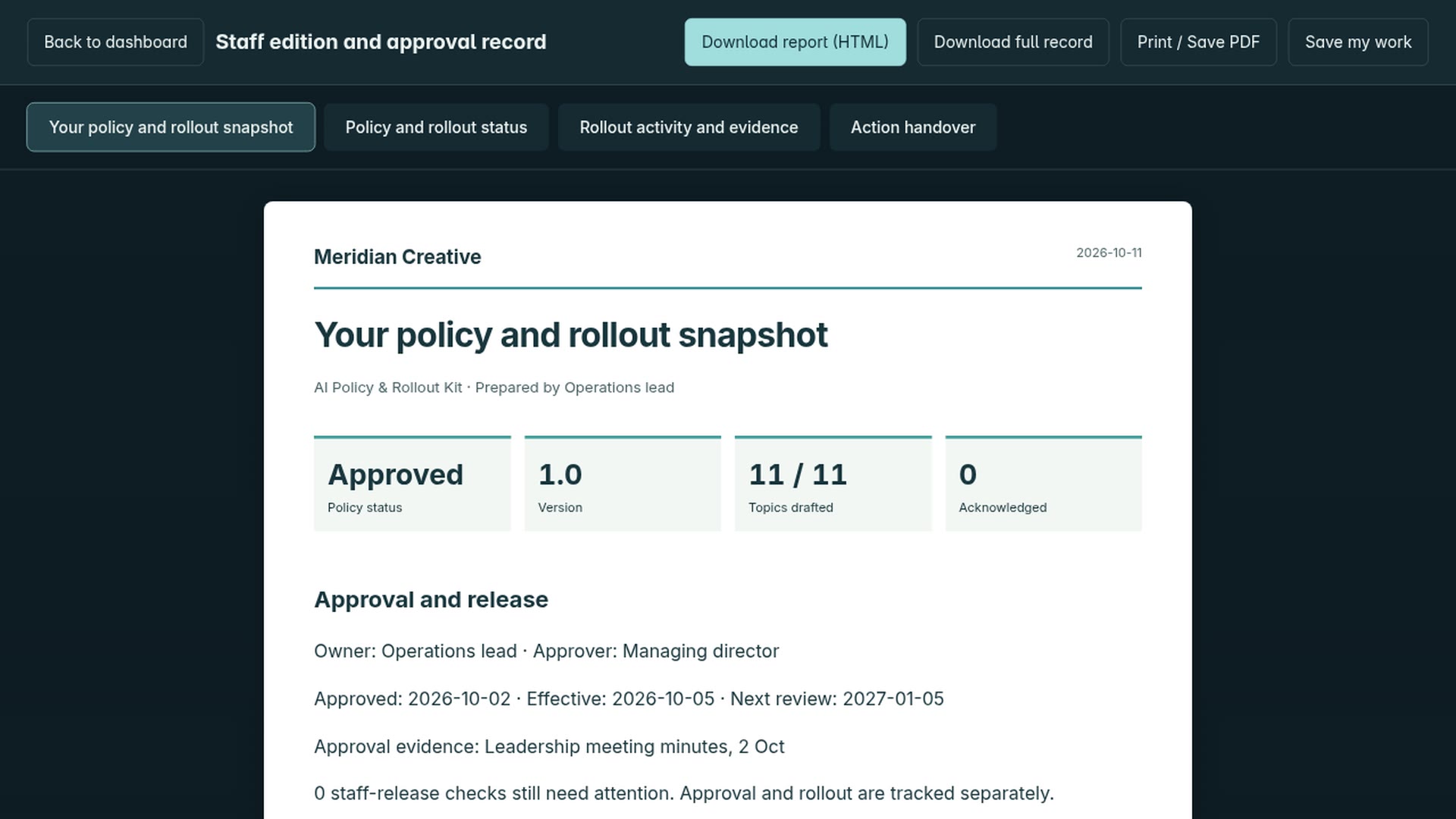Click the Meridian Creative company name

397,257
